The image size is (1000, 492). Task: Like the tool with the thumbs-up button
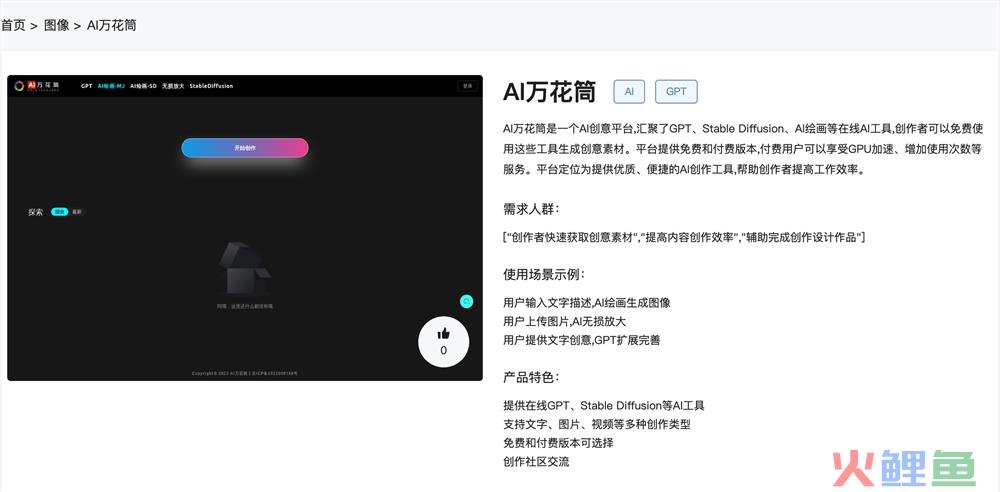pos(443,342)
